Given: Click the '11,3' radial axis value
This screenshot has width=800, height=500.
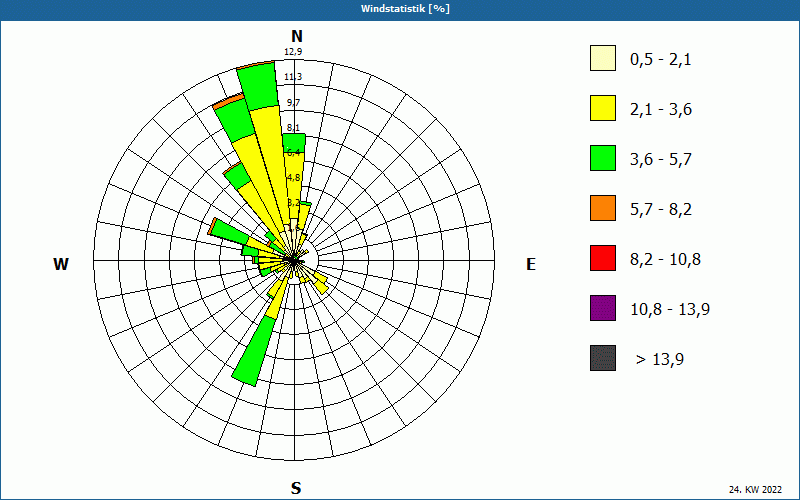Looking at the screenshot, I should pos(293,77).
